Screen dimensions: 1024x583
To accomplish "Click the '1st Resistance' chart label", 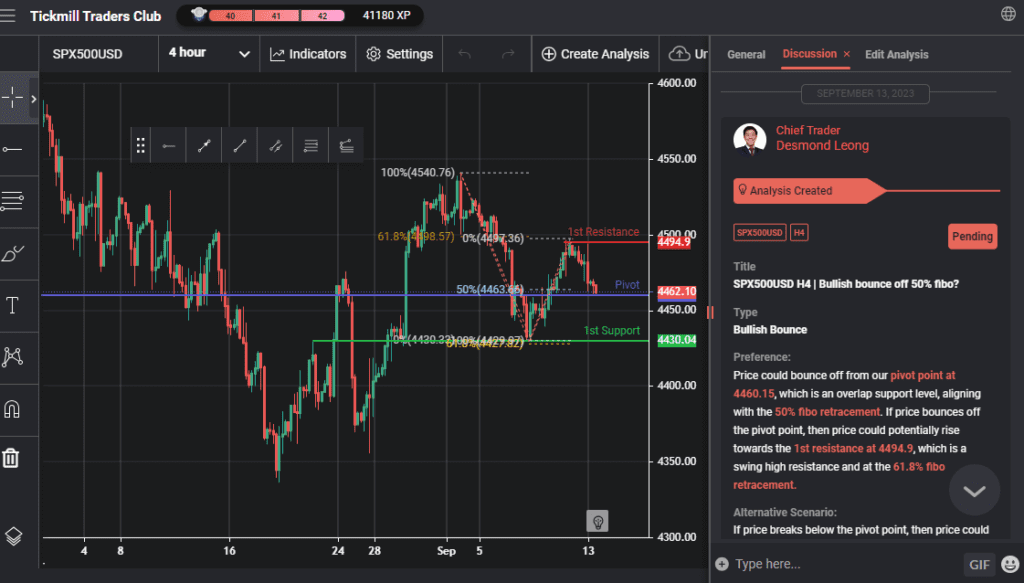I will coord(603,232).
